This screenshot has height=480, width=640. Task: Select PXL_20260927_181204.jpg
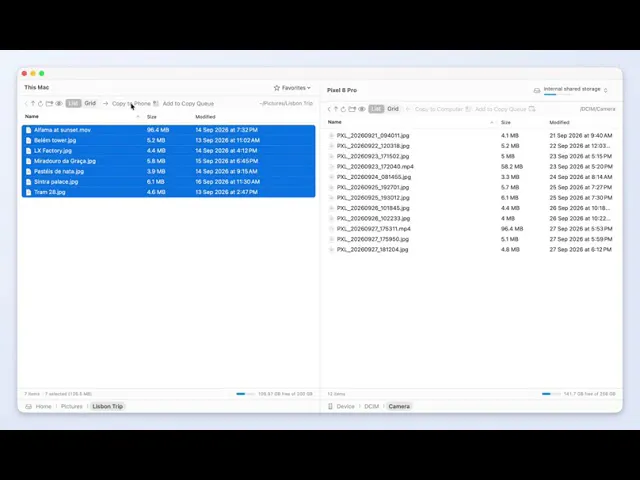click(x=471, y=250)
